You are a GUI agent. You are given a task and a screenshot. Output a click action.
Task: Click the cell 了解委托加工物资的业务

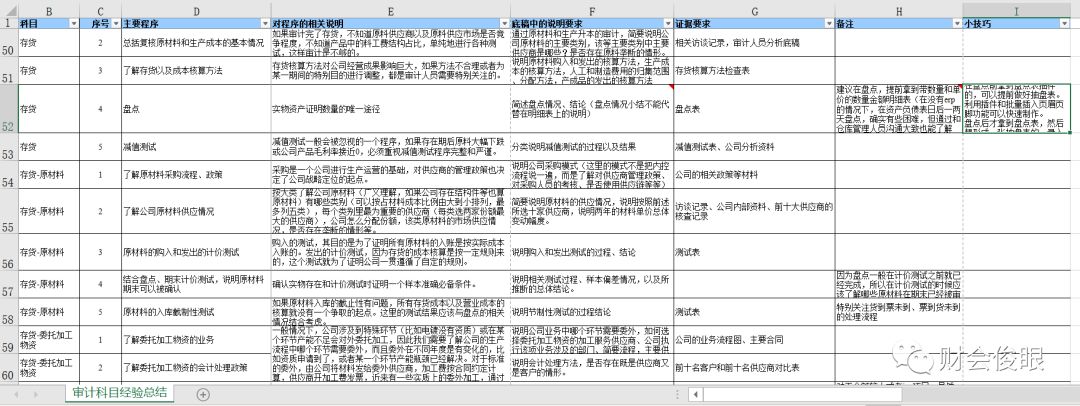coord(196,340)
